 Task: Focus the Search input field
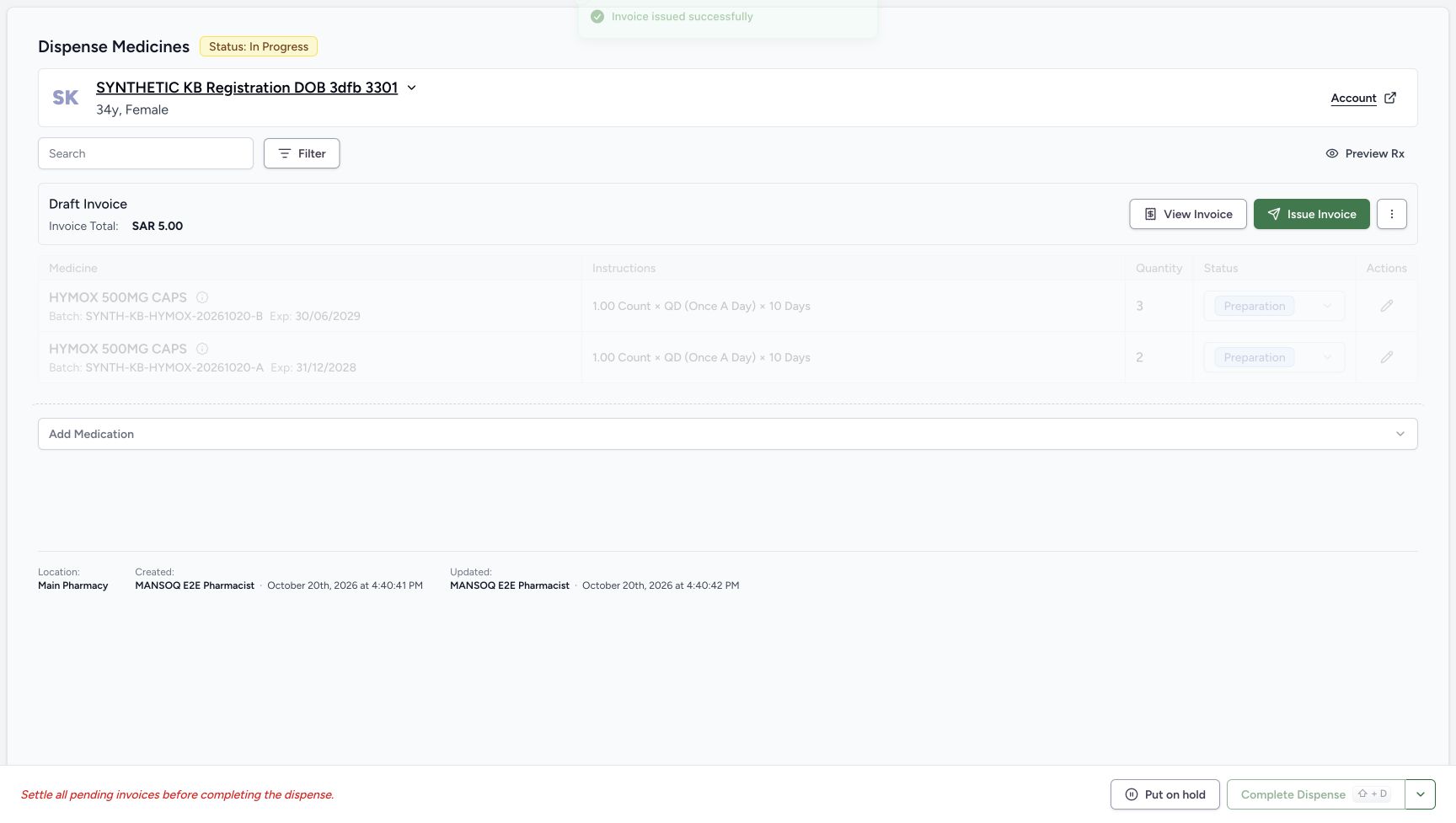point(146,153)
